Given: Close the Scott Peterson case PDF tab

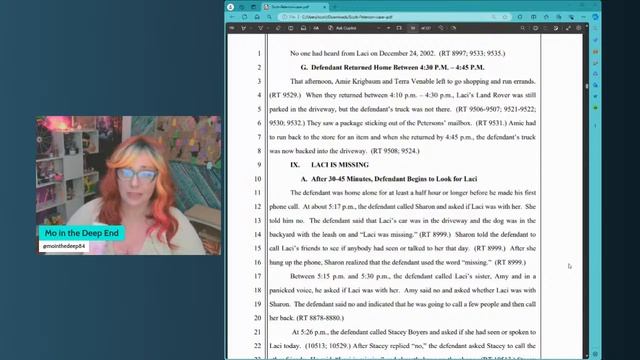Looking at the screenshot, I should click(x=324, y=7).
